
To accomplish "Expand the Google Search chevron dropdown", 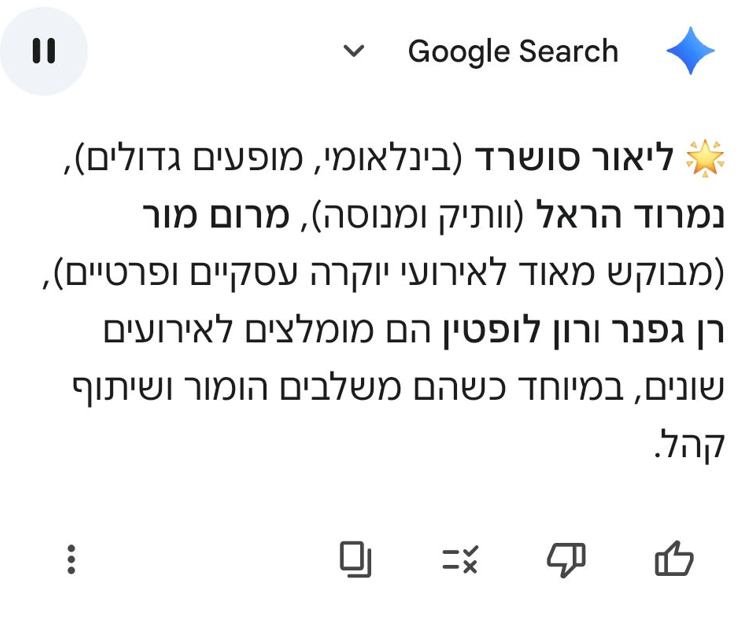I will tap(353, 51).
